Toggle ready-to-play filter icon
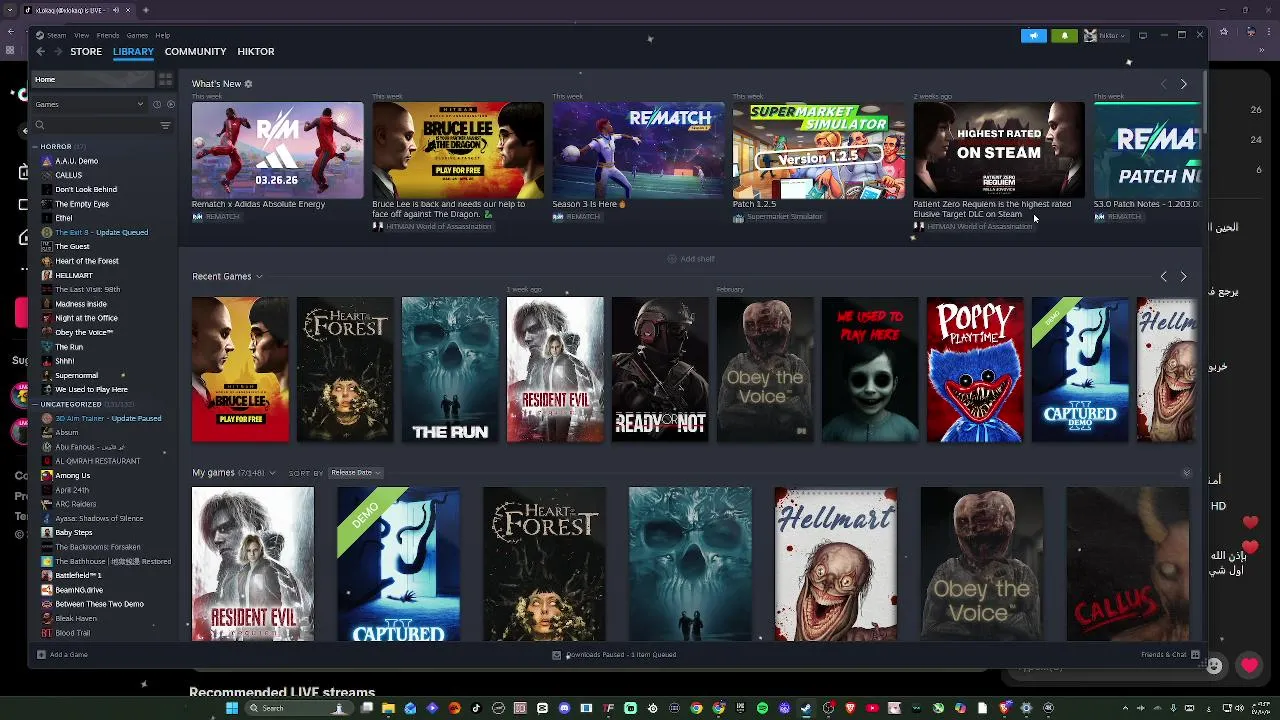 (171, 104)
